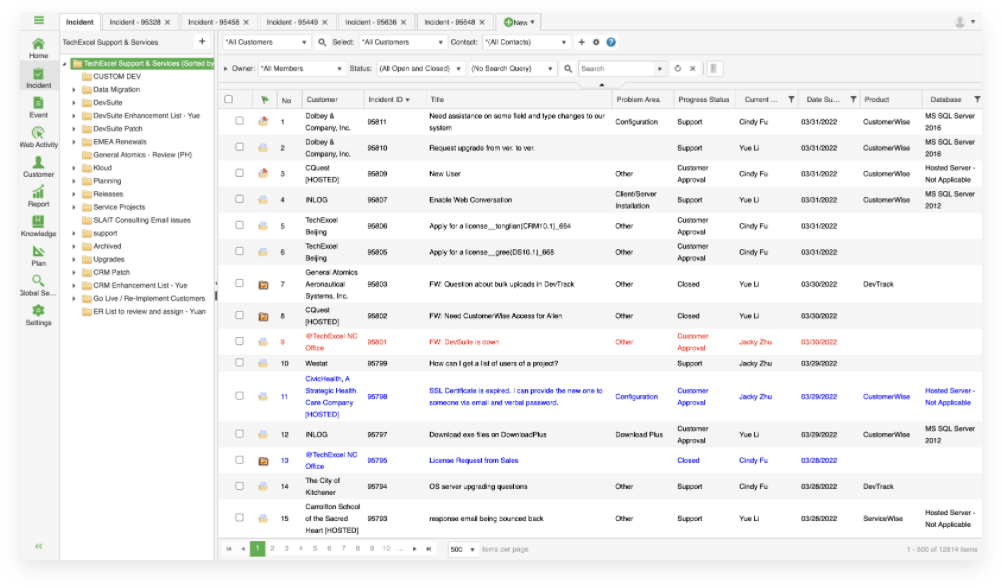Open Settings in sidebar
This screenshot has height=588, width=1002.
coord(38,316)
